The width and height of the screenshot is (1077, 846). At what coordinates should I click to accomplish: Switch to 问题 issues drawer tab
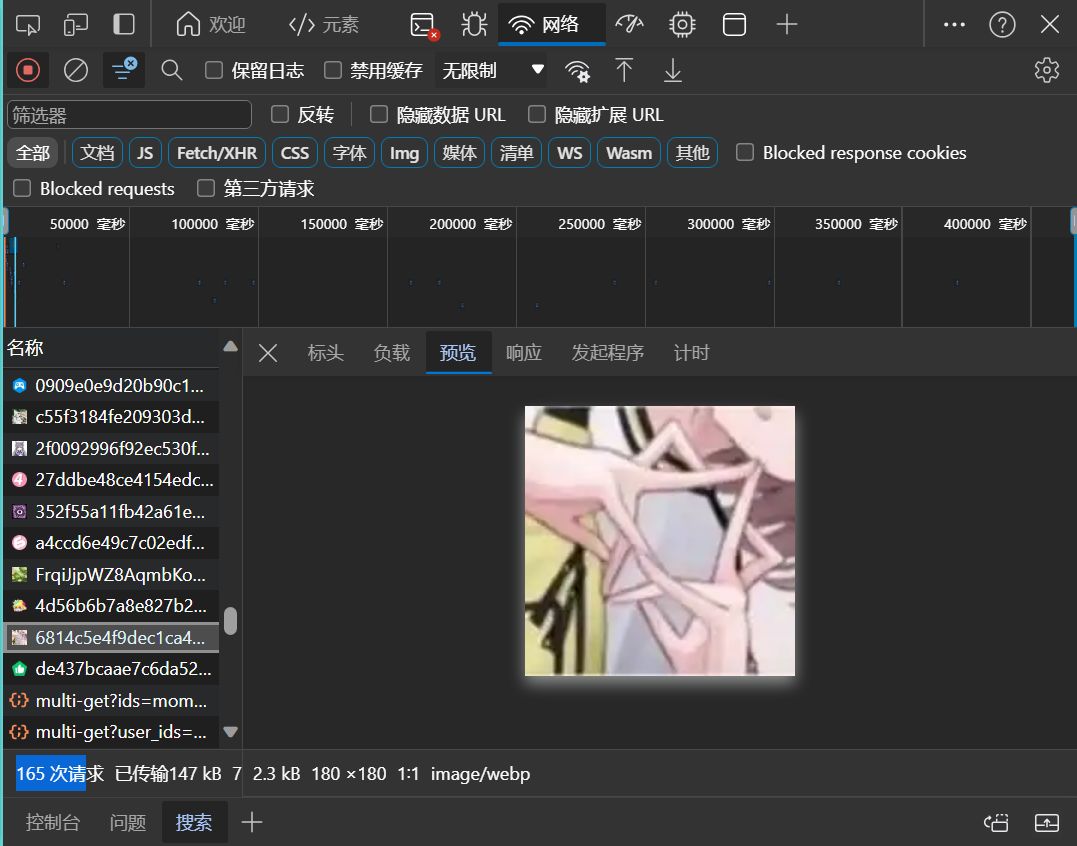click(x=128, y=822)
